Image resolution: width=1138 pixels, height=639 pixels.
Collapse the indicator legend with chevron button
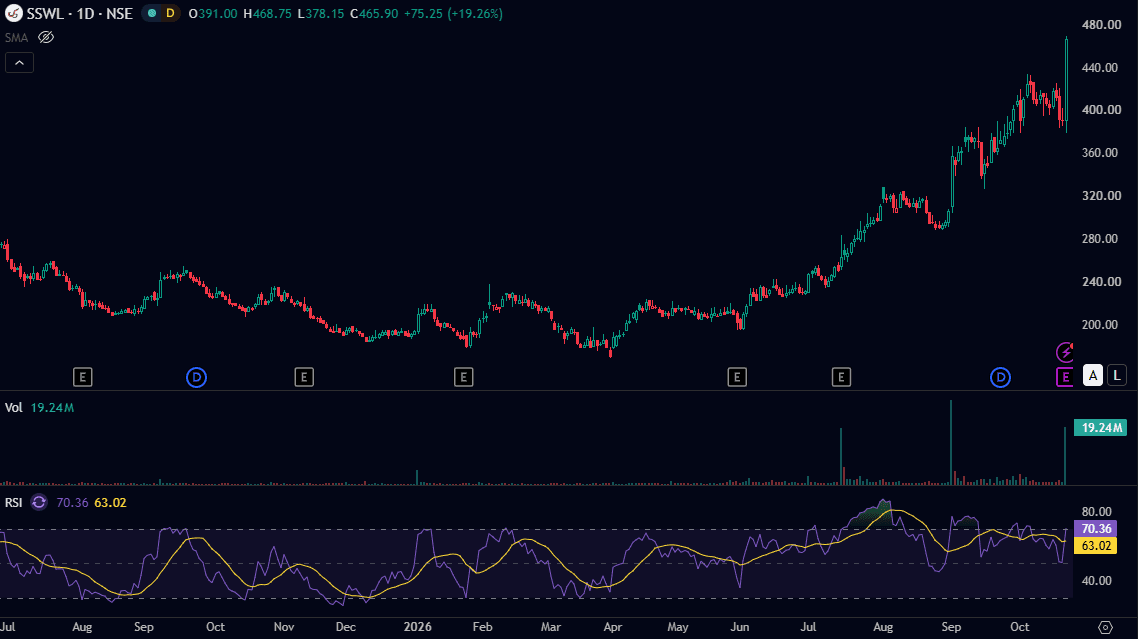(x=20, y=63)
